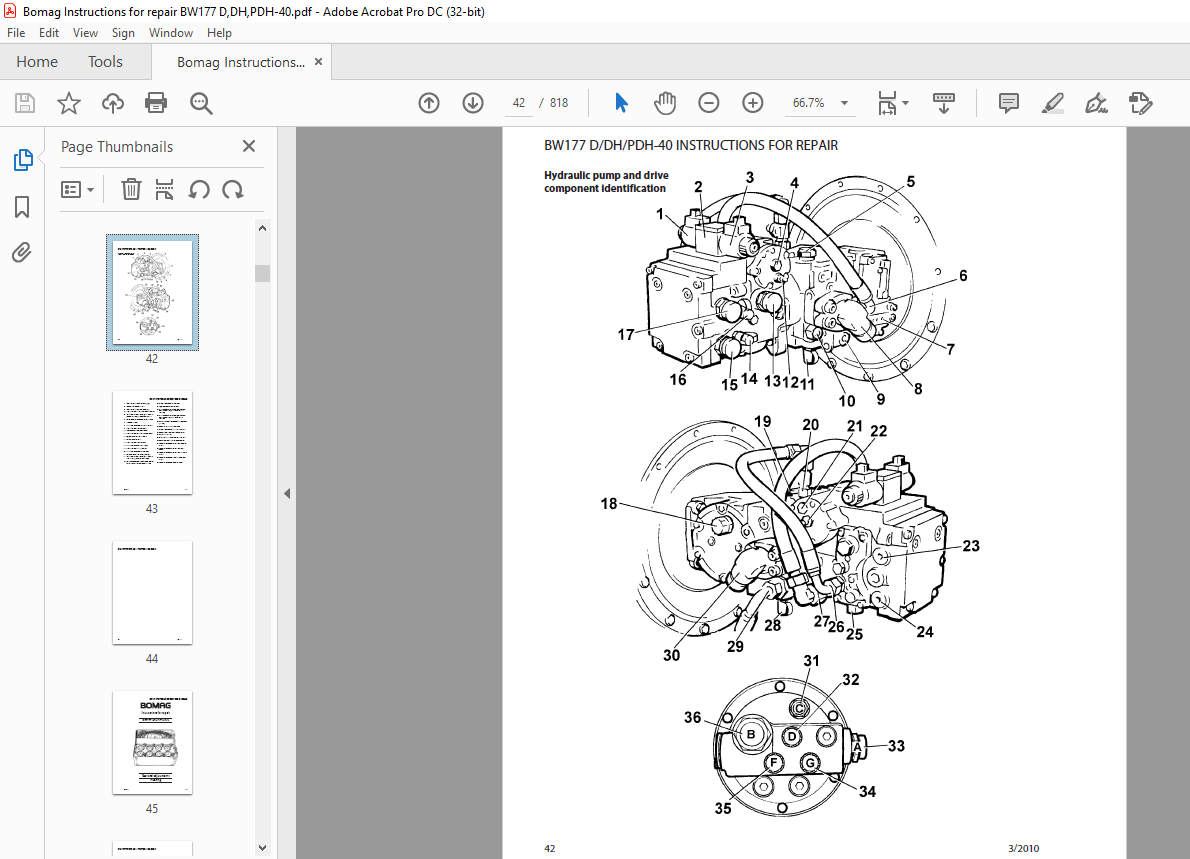Open the Bookmarks sidebar panel
The width and height of the screenshot is (1190, 859).
click(22, 206)
